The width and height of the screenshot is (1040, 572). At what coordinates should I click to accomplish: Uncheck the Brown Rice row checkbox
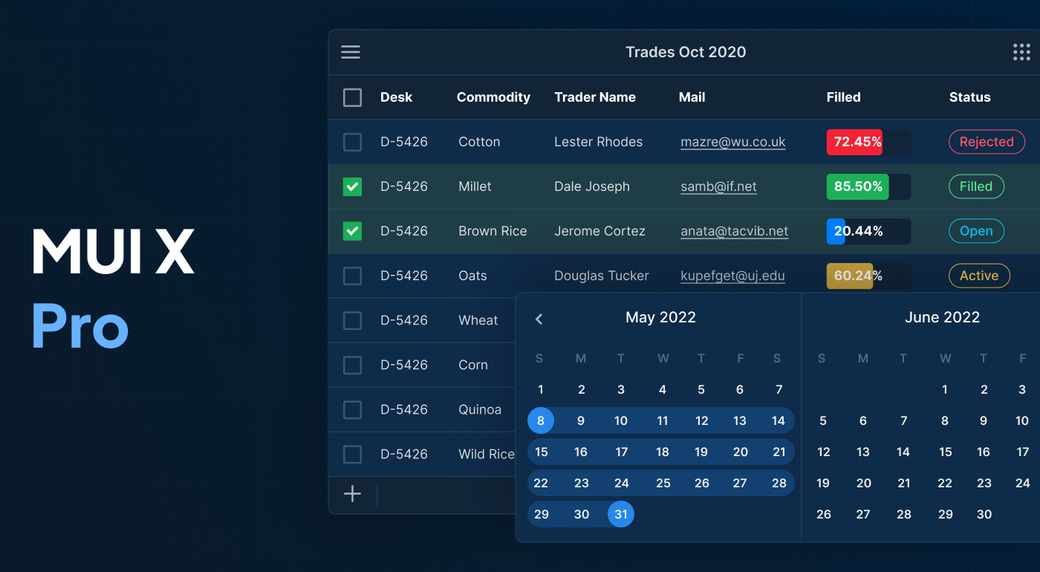[352, 231]
